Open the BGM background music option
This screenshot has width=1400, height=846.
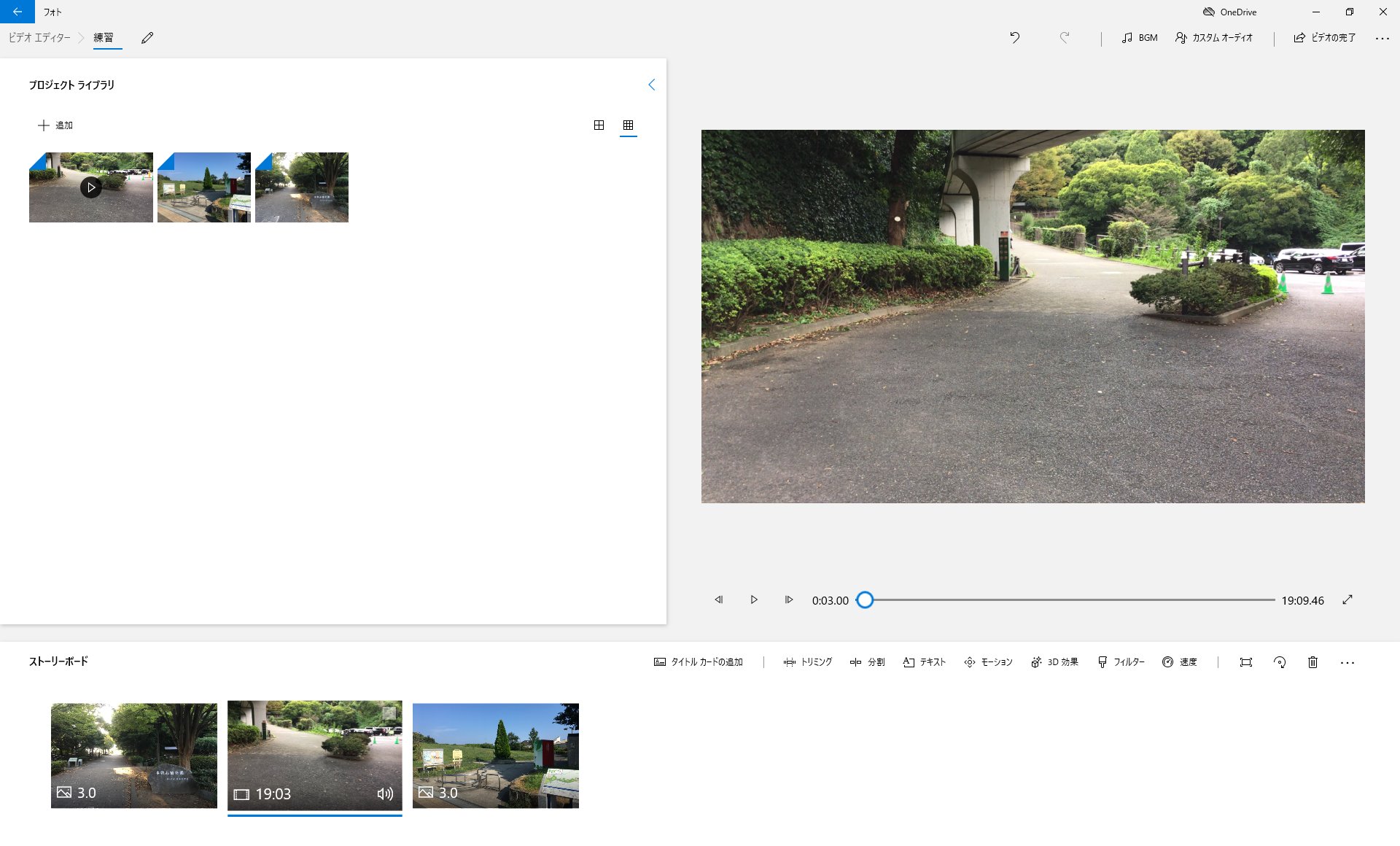(x=1140, y=38)
